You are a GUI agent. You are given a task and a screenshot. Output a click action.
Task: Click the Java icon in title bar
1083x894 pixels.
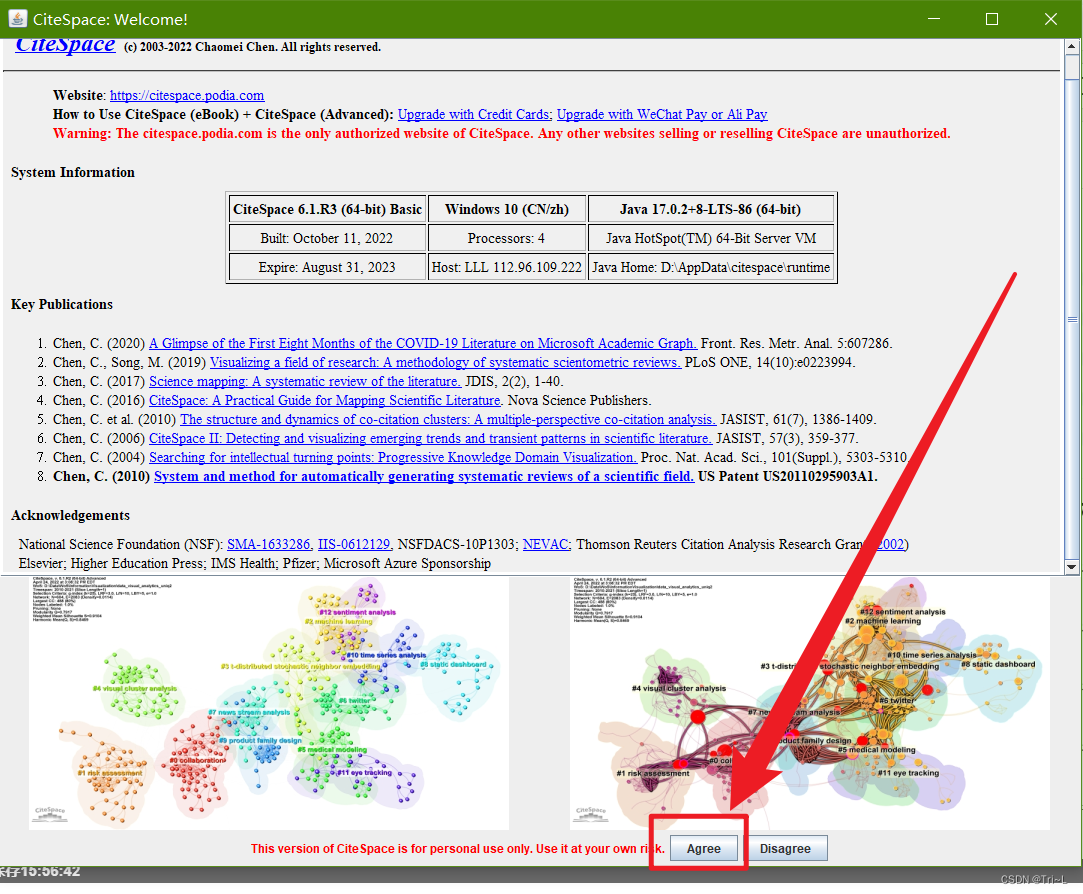point(18,19)
